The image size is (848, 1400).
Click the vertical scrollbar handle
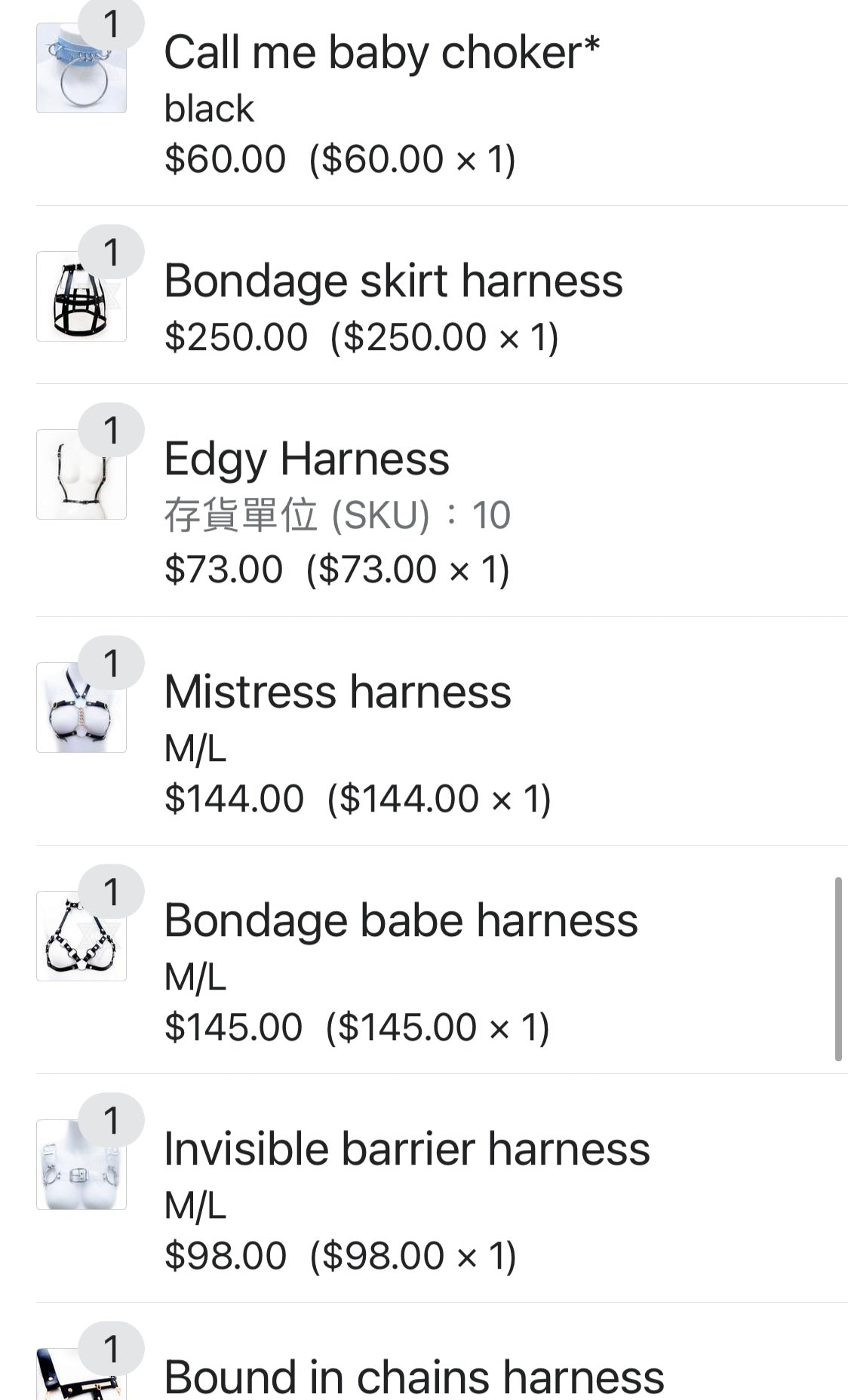pyautogui.click(x=838, y=969)
